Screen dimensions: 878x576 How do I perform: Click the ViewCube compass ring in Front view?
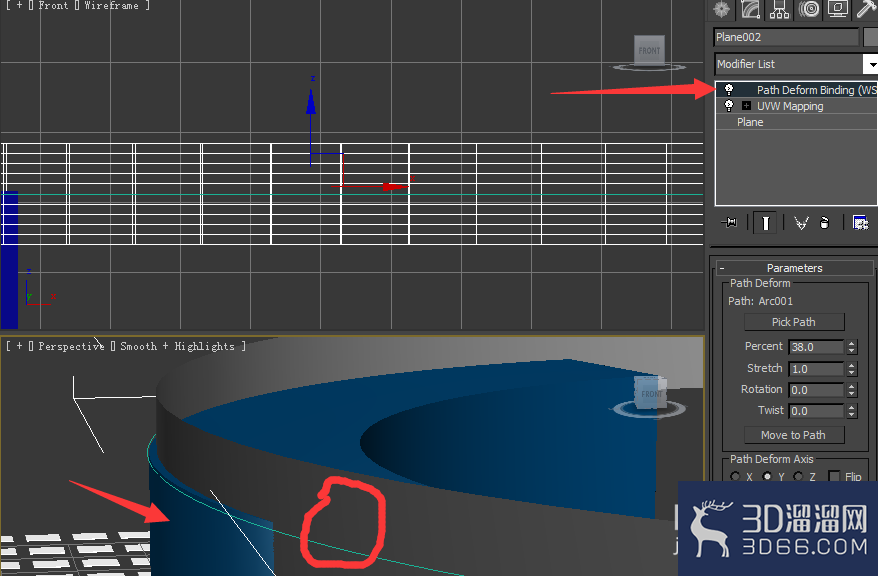649,68
